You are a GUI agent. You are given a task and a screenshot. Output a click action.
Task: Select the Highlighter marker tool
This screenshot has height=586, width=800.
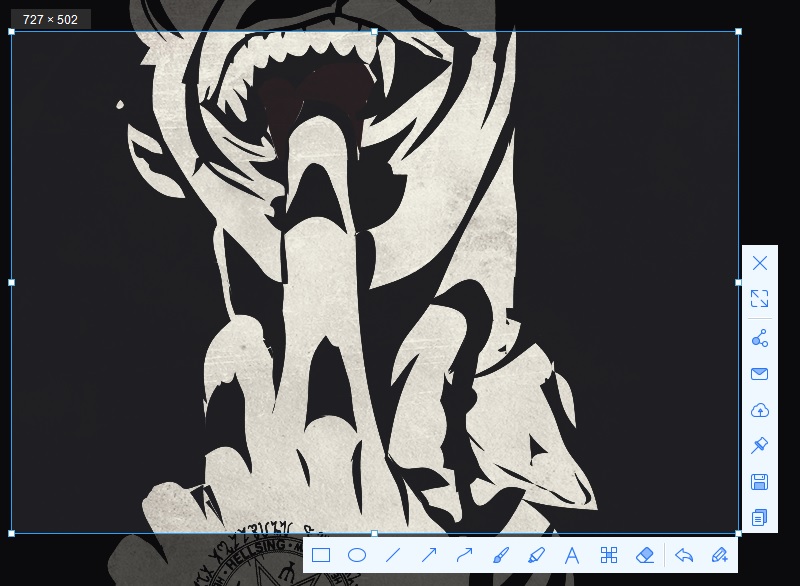point(536,555)
